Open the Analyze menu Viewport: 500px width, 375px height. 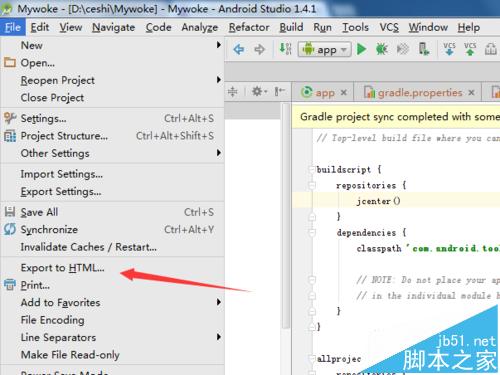point(200,27)
